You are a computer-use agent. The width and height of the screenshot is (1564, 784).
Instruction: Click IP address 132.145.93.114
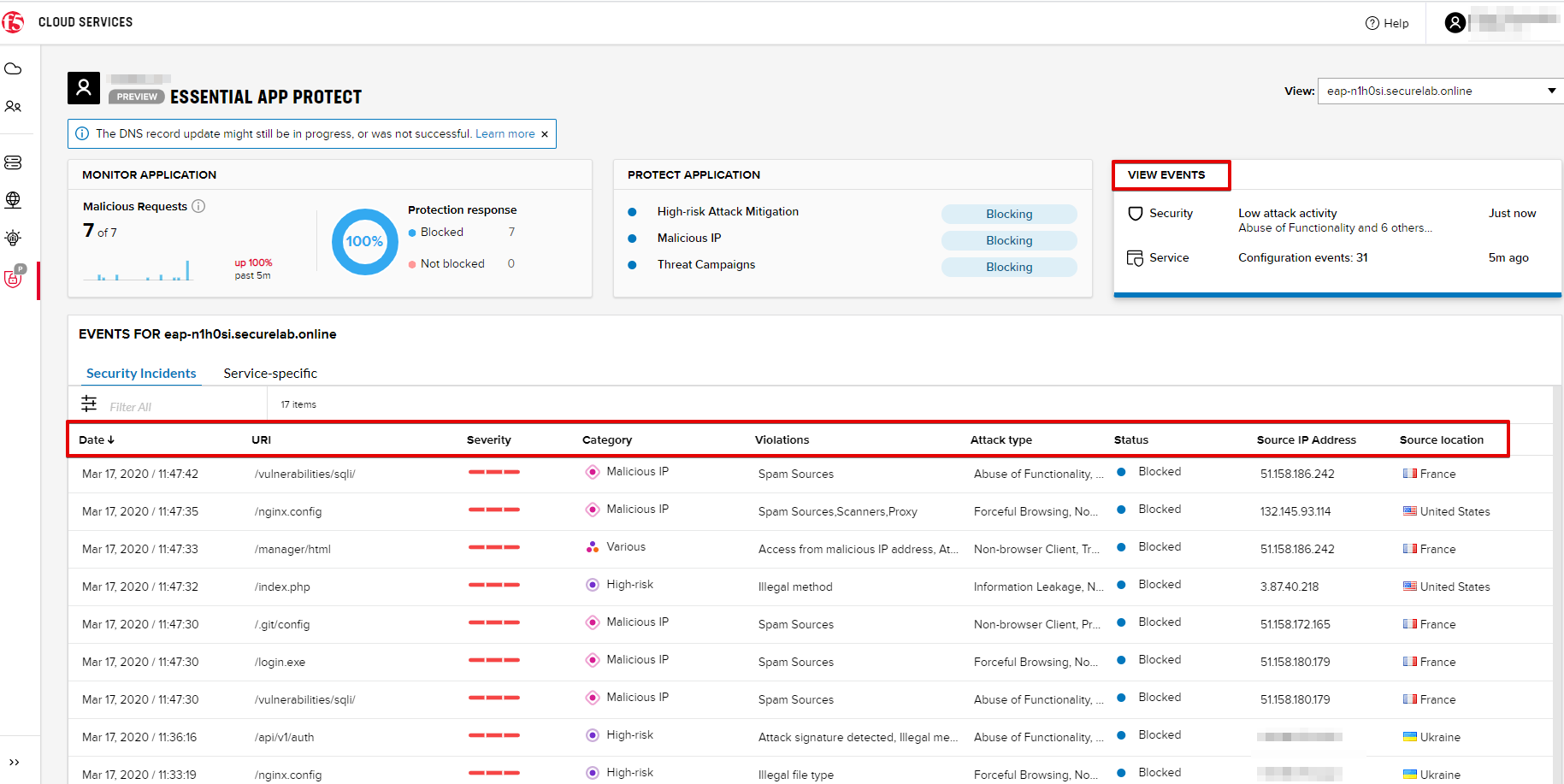1295,511
